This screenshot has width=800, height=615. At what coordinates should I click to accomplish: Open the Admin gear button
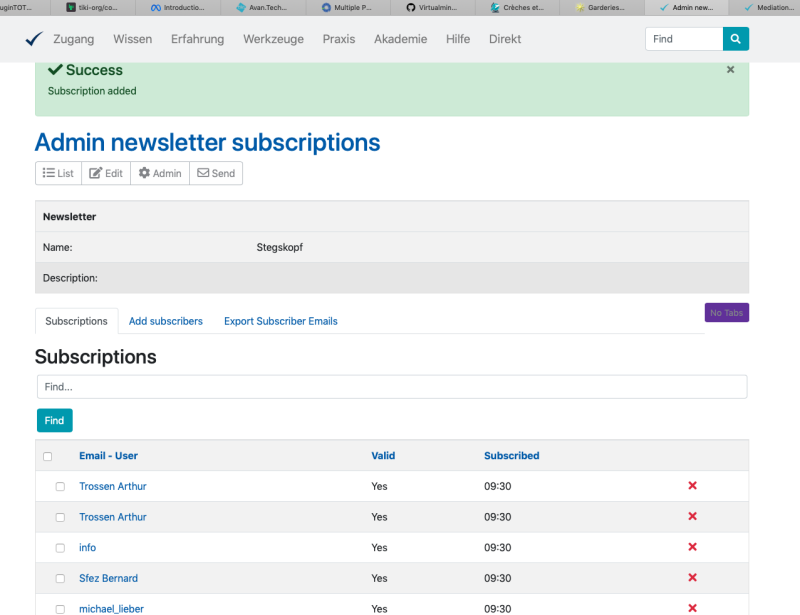coord(160,173)
